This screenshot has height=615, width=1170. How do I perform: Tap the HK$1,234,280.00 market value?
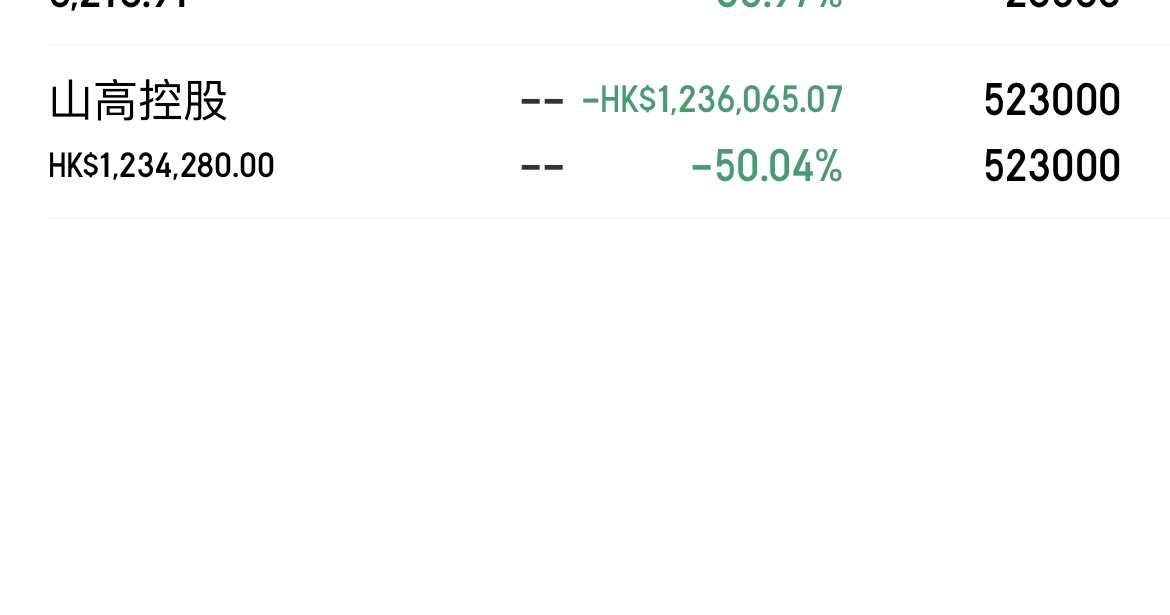[x=161, y=166]
